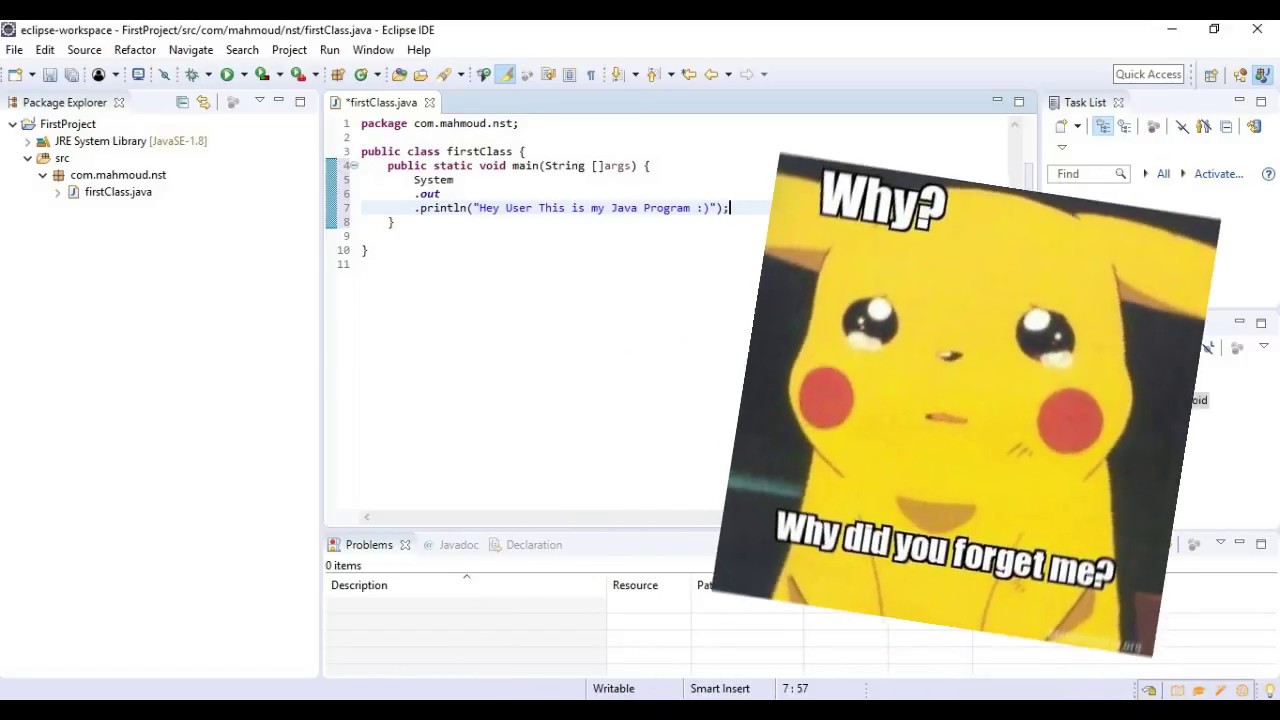
Task: Toggle Scheduled presentation in Task List
Action: click(x=1125, y=126)
